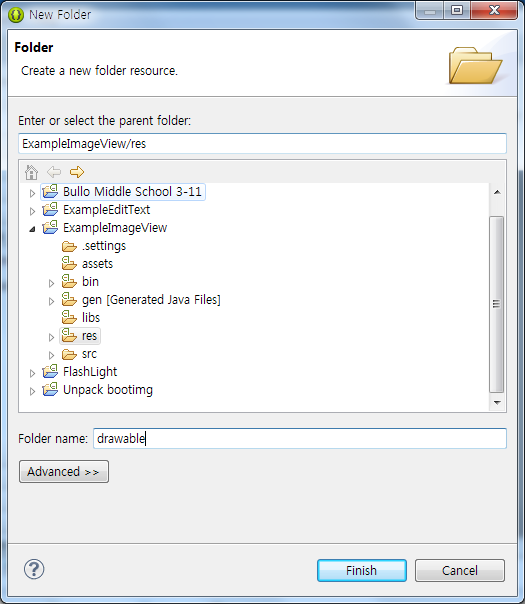Click the .settings folder icon
Image resolution: width=525 pixels, height=604 pixels.
point(69,246)
